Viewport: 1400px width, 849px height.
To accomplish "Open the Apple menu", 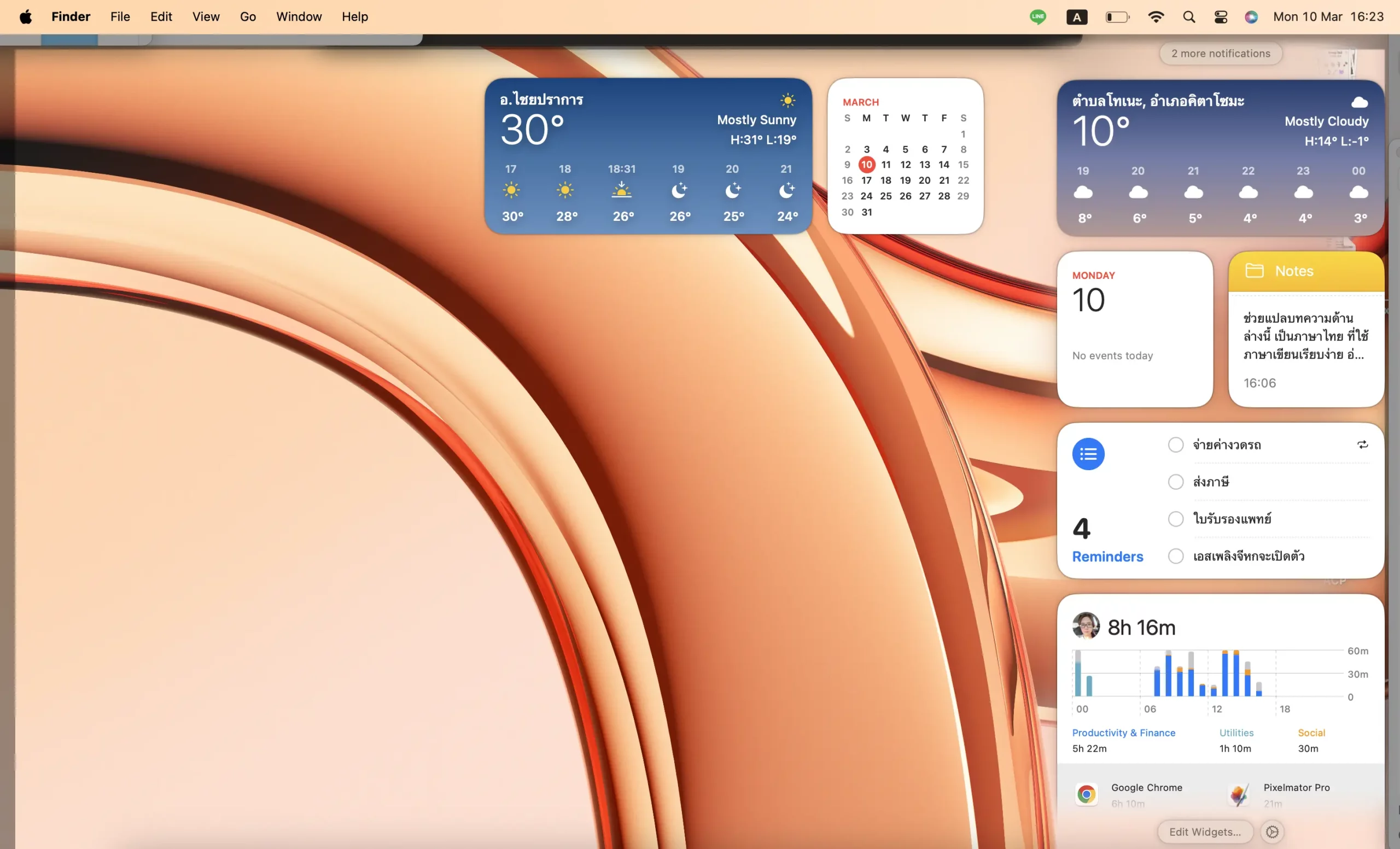I will 26,16.
